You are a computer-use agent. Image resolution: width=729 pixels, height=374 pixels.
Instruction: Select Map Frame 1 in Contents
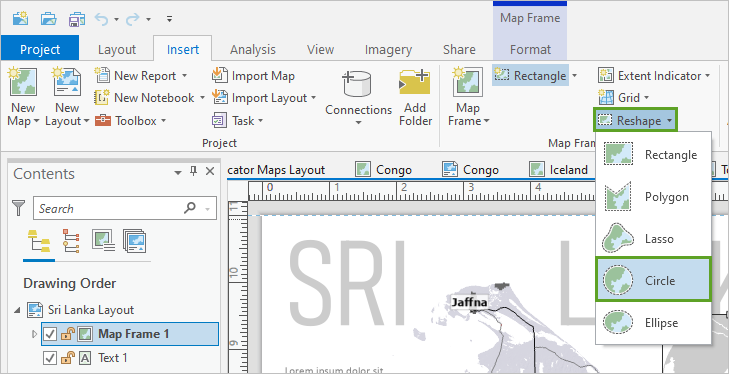tap(133, 334)
